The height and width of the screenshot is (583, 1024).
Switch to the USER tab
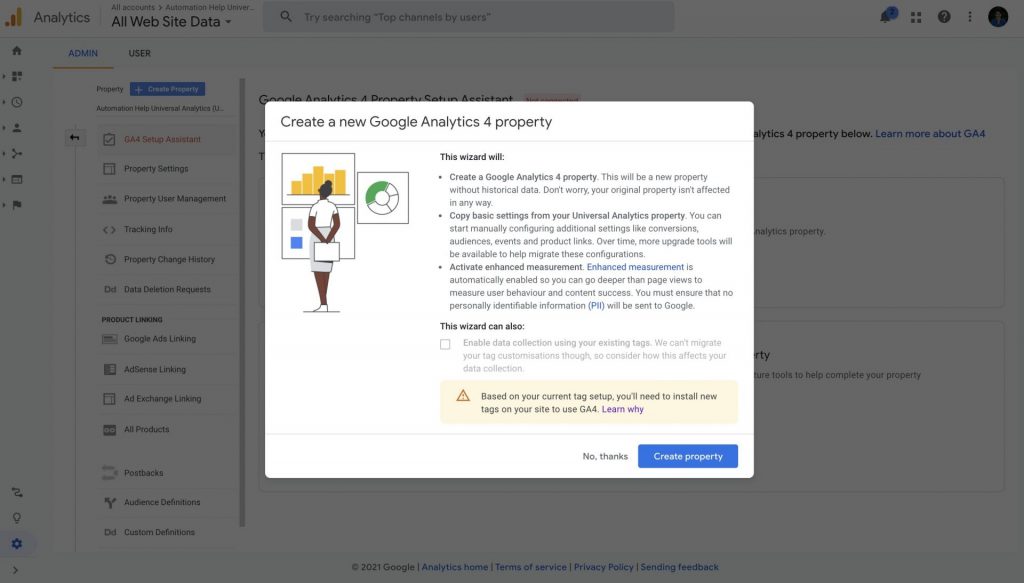[x=139, y=54]
